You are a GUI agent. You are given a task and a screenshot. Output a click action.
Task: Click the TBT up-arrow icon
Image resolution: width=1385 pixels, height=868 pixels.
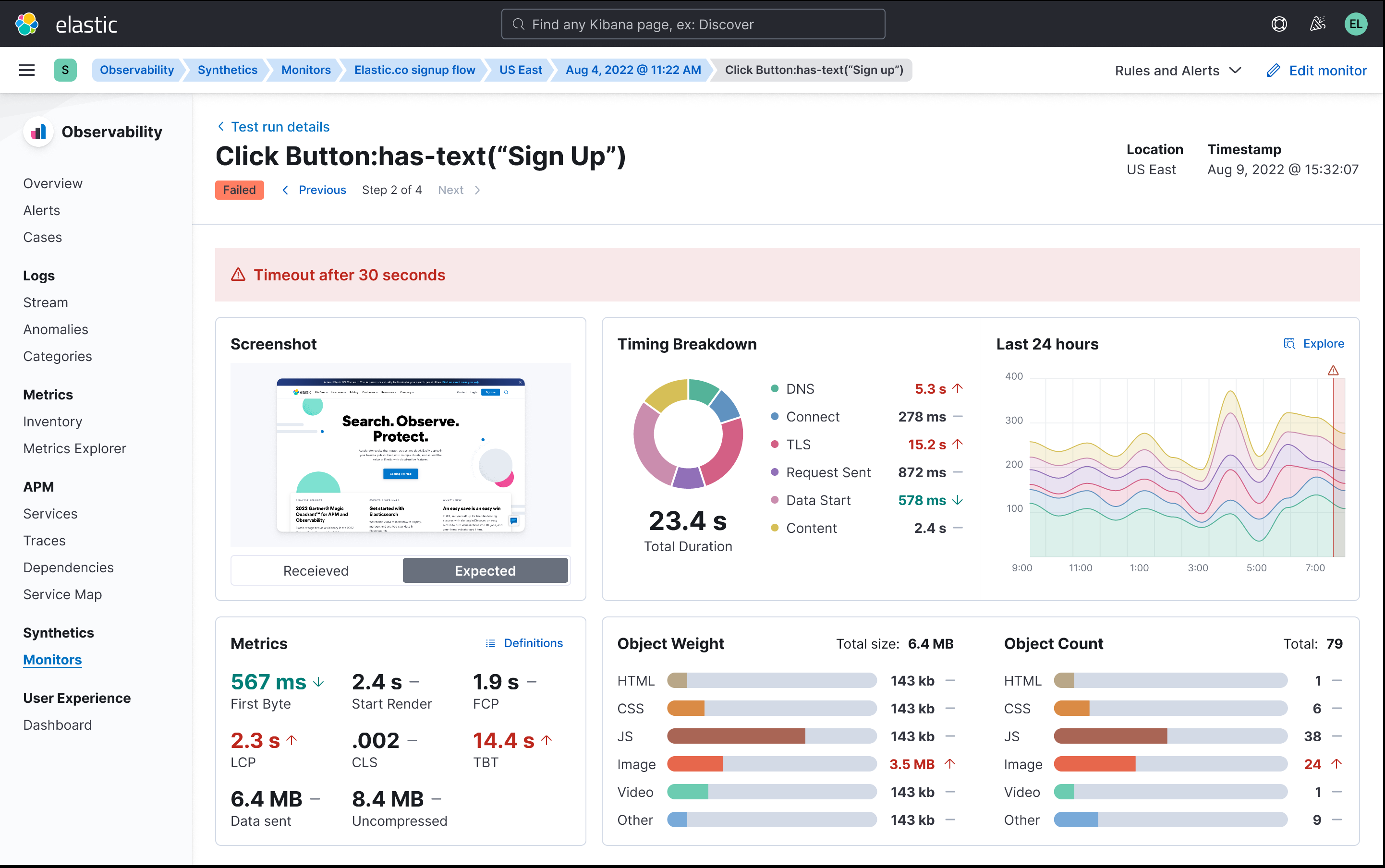coord(547,741)
